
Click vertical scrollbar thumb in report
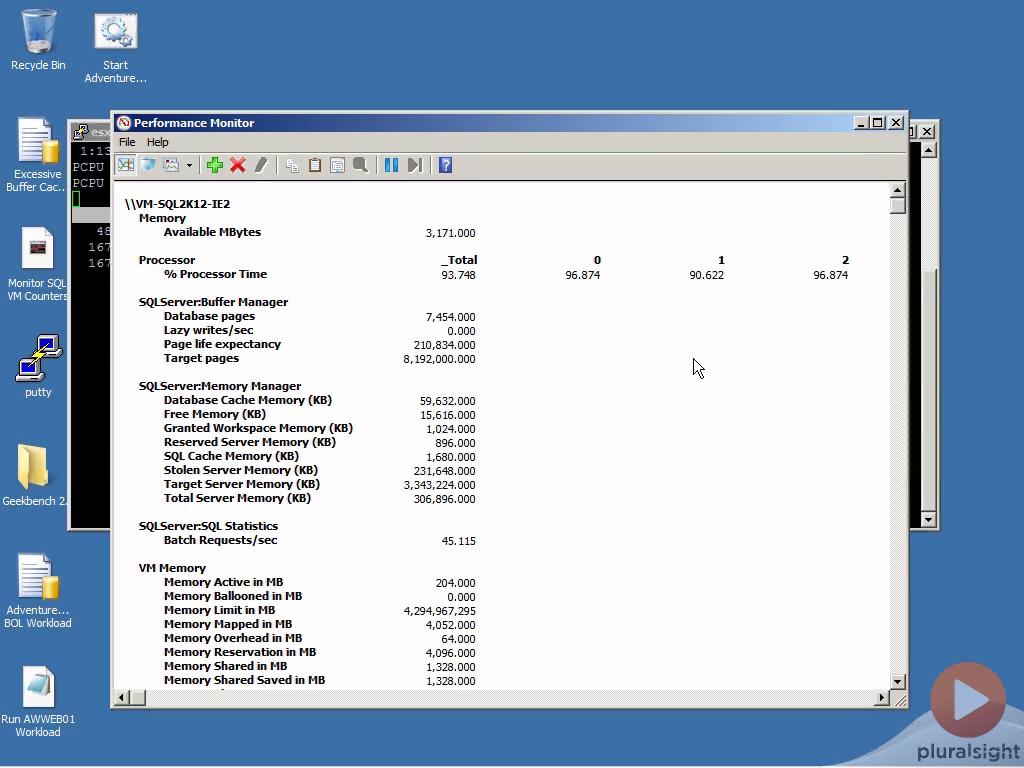pyautogui.click(x=897, y=206)
